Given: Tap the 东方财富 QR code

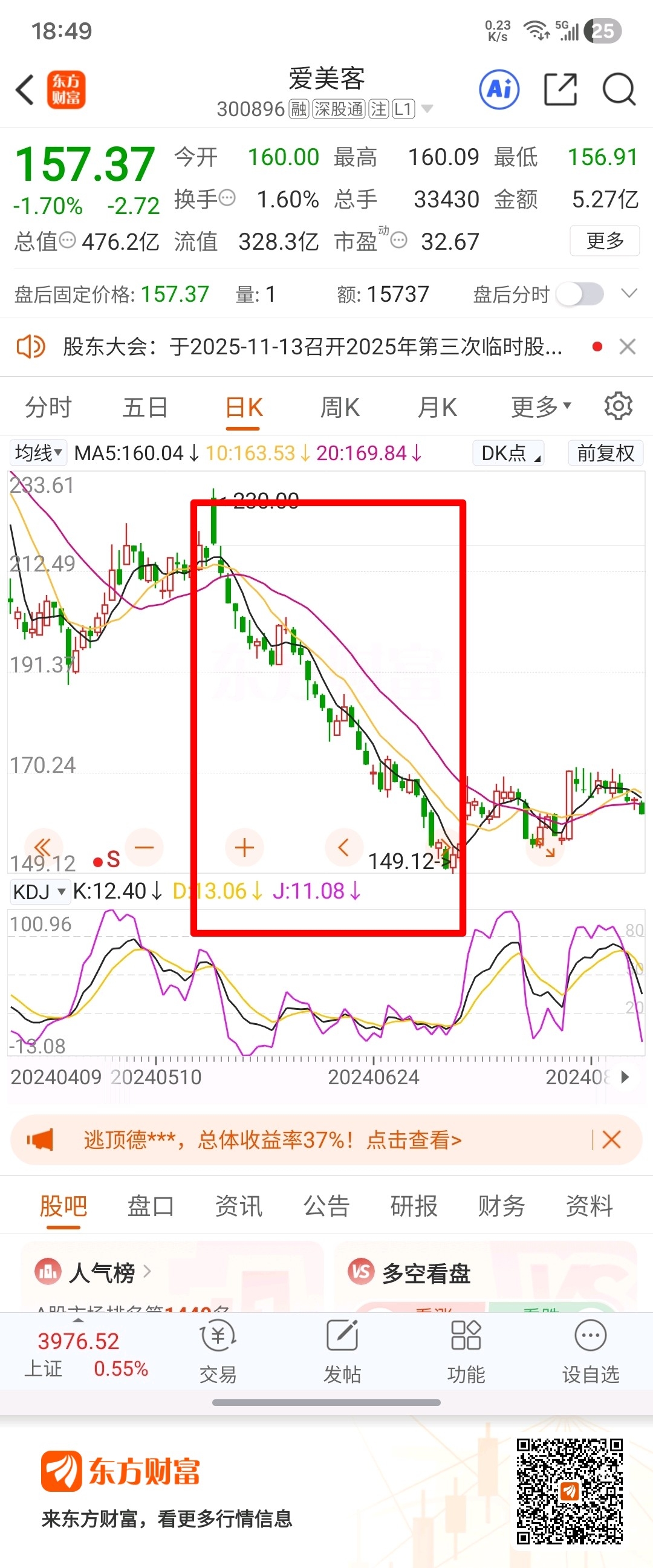Looking at the screenshot, I should point(569,1492).
